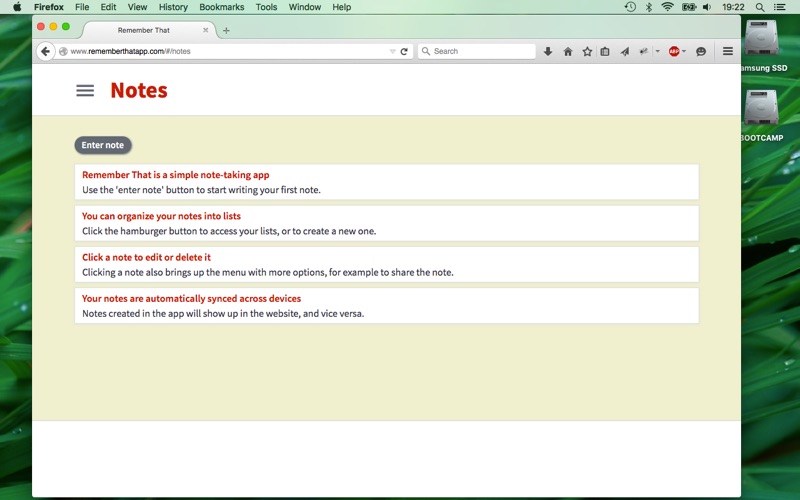Open the History menu
The height and width of the screenshot is (500, 800).
tap(173, 7)
